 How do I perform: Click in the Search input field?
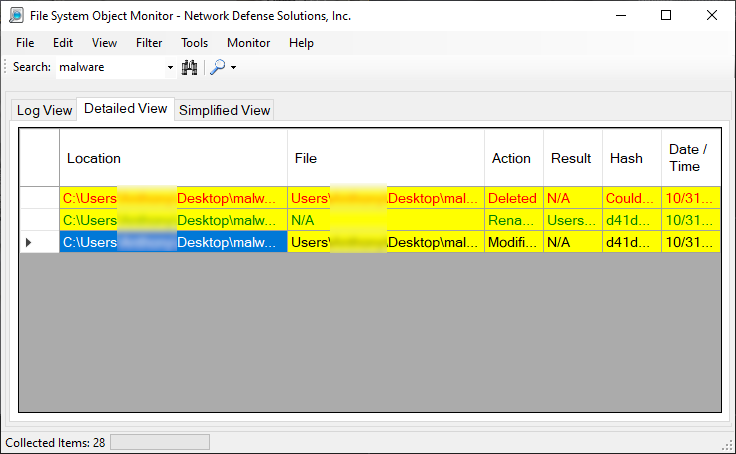(108, 67)
